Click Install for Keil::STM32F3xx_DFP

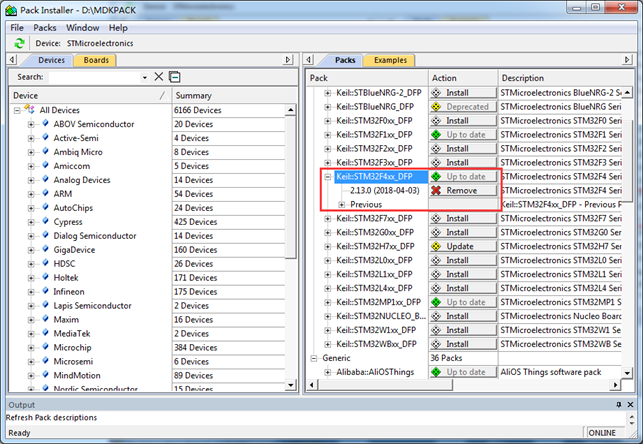463,162
